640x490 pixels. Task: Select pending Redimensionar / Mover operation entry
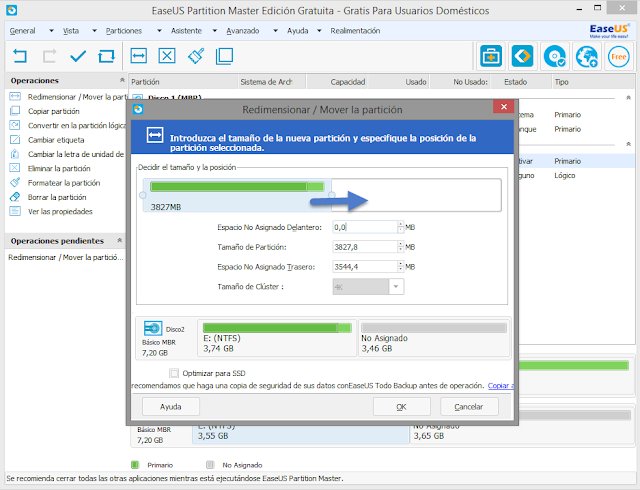(66, 257)
